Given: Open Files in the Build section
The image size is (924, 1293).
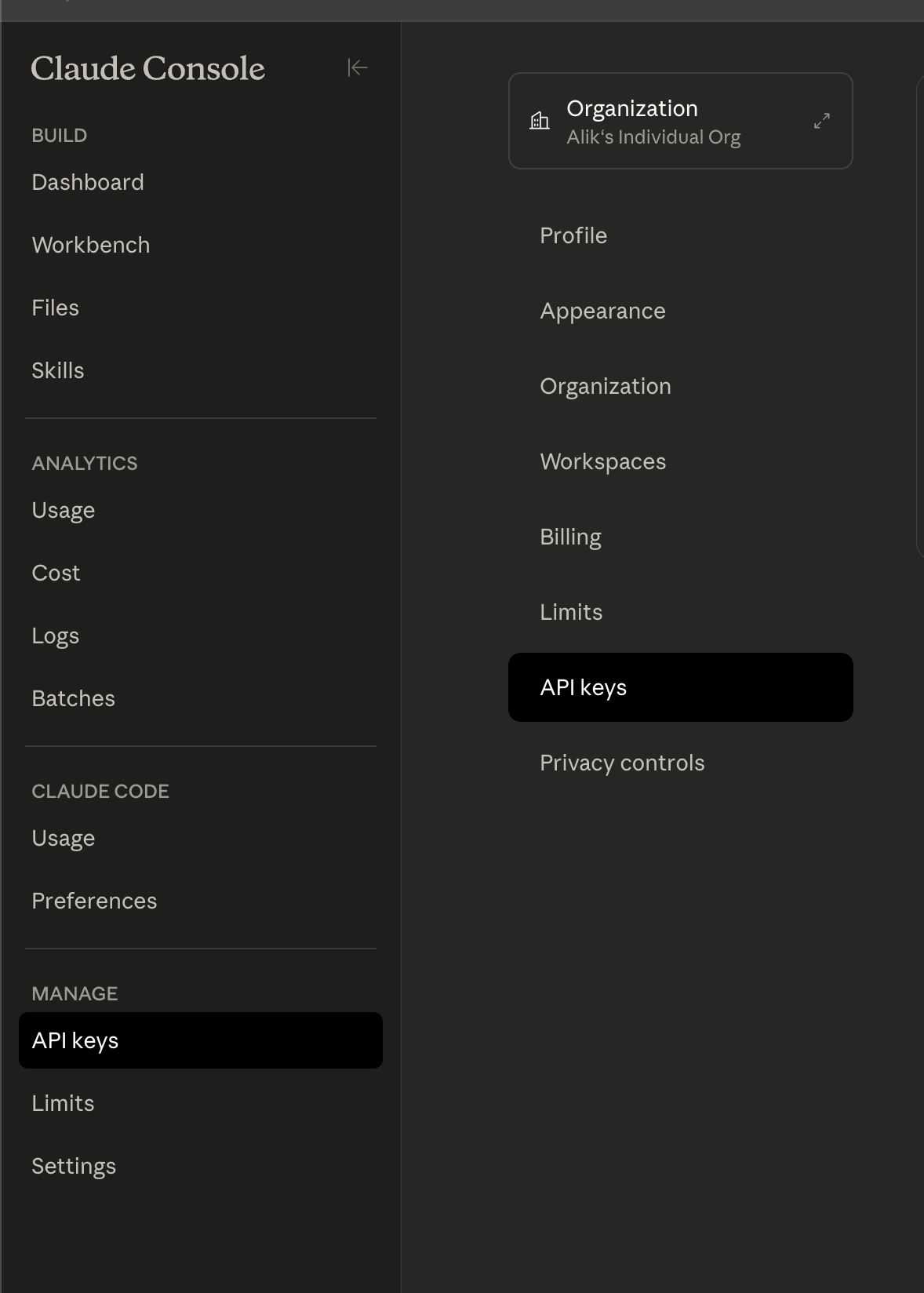Looking at the screenshot, I should (56, 308).
